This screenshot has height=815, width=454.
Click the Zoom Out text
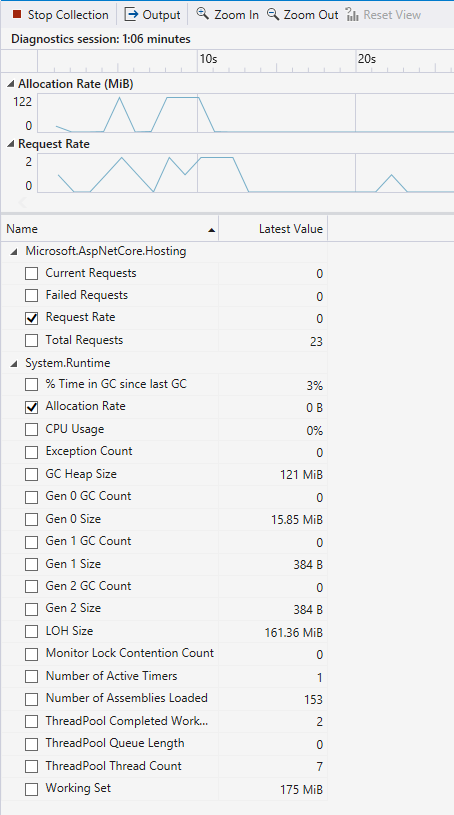(311, 15)
